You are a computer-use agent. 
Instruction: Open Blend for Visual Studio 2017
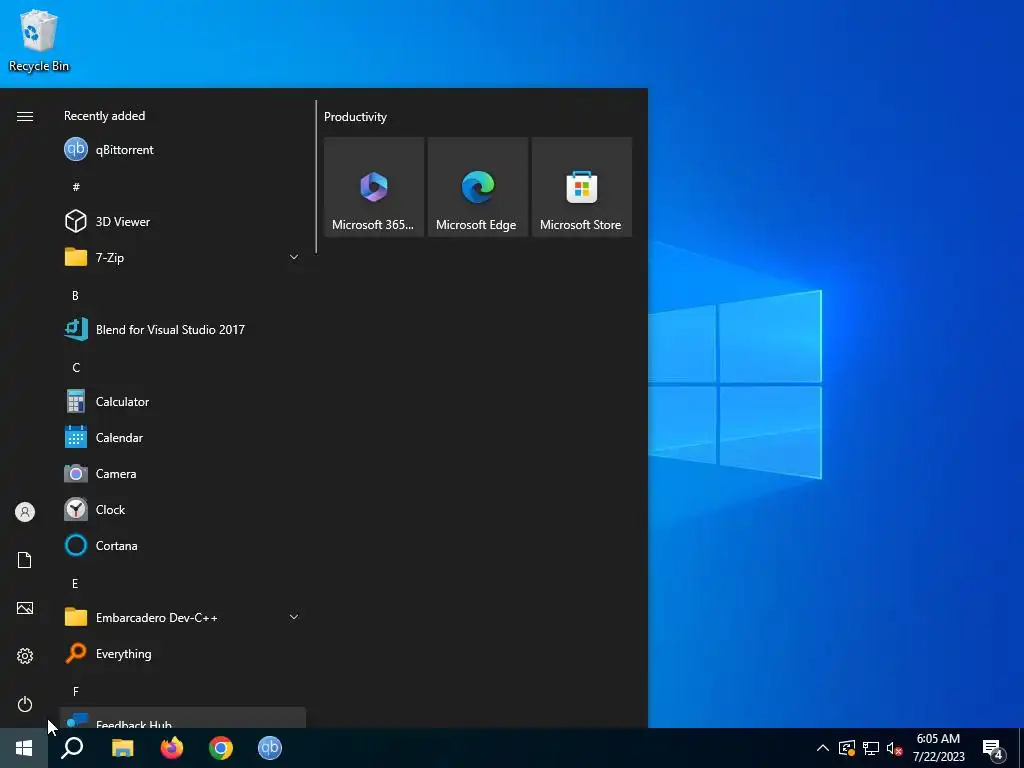point(183,329)
